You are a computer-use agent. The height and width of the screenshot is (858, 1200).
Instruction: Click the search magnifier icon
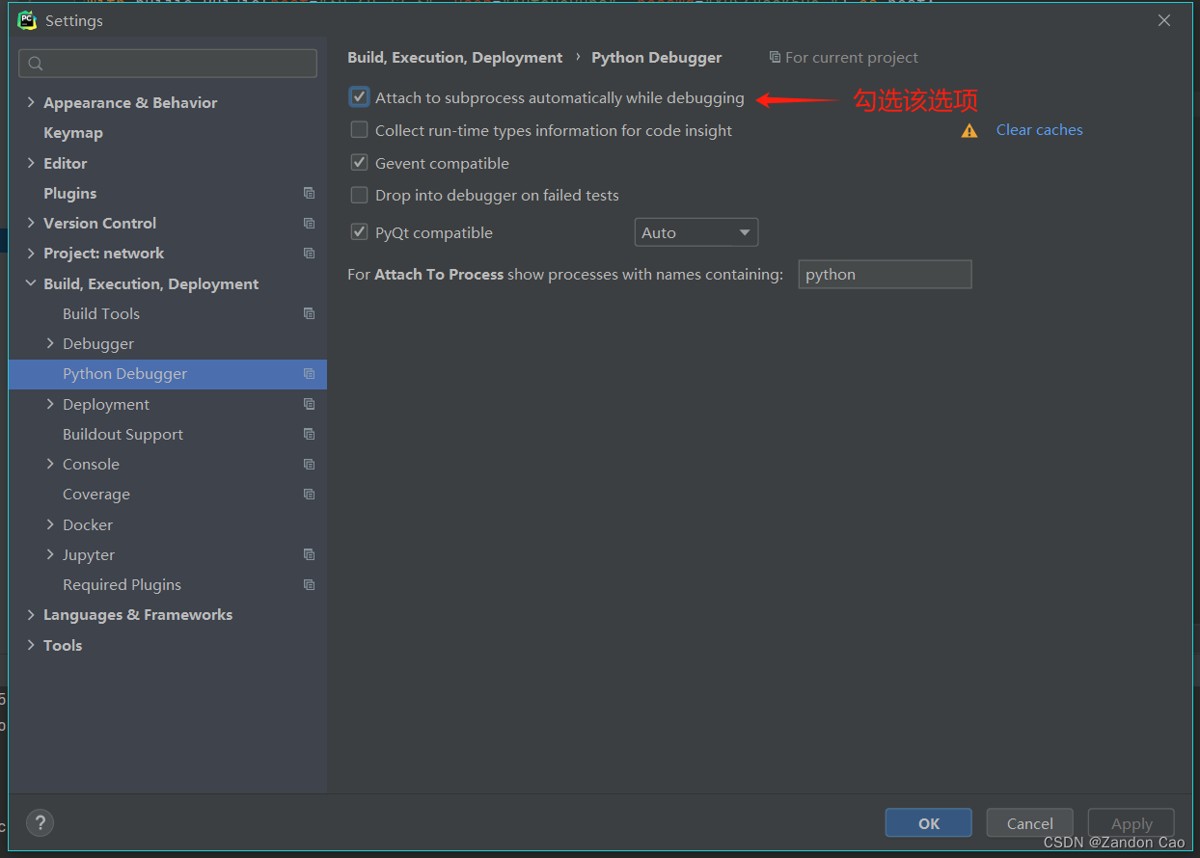36,64
